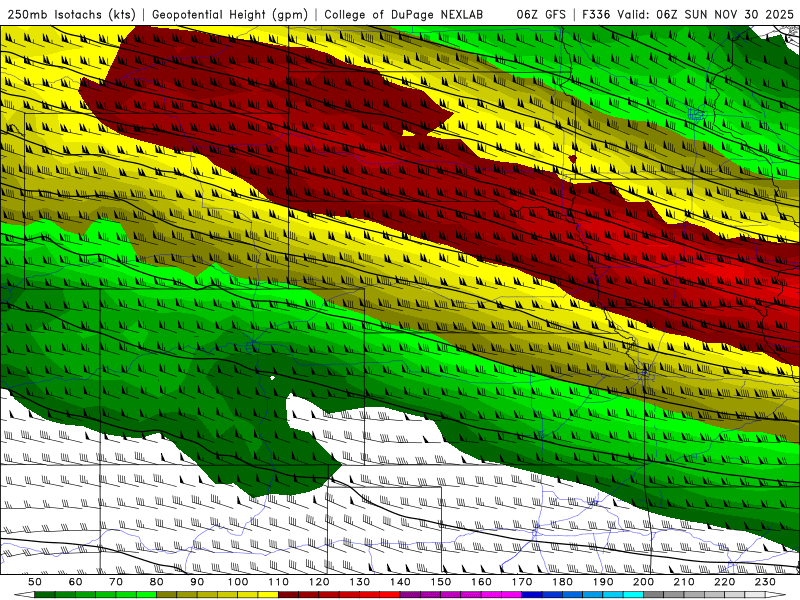Viewport: 800px width, 600px height.
Task: Click the 'F336' forecast hour text
Action: (597, 15)
